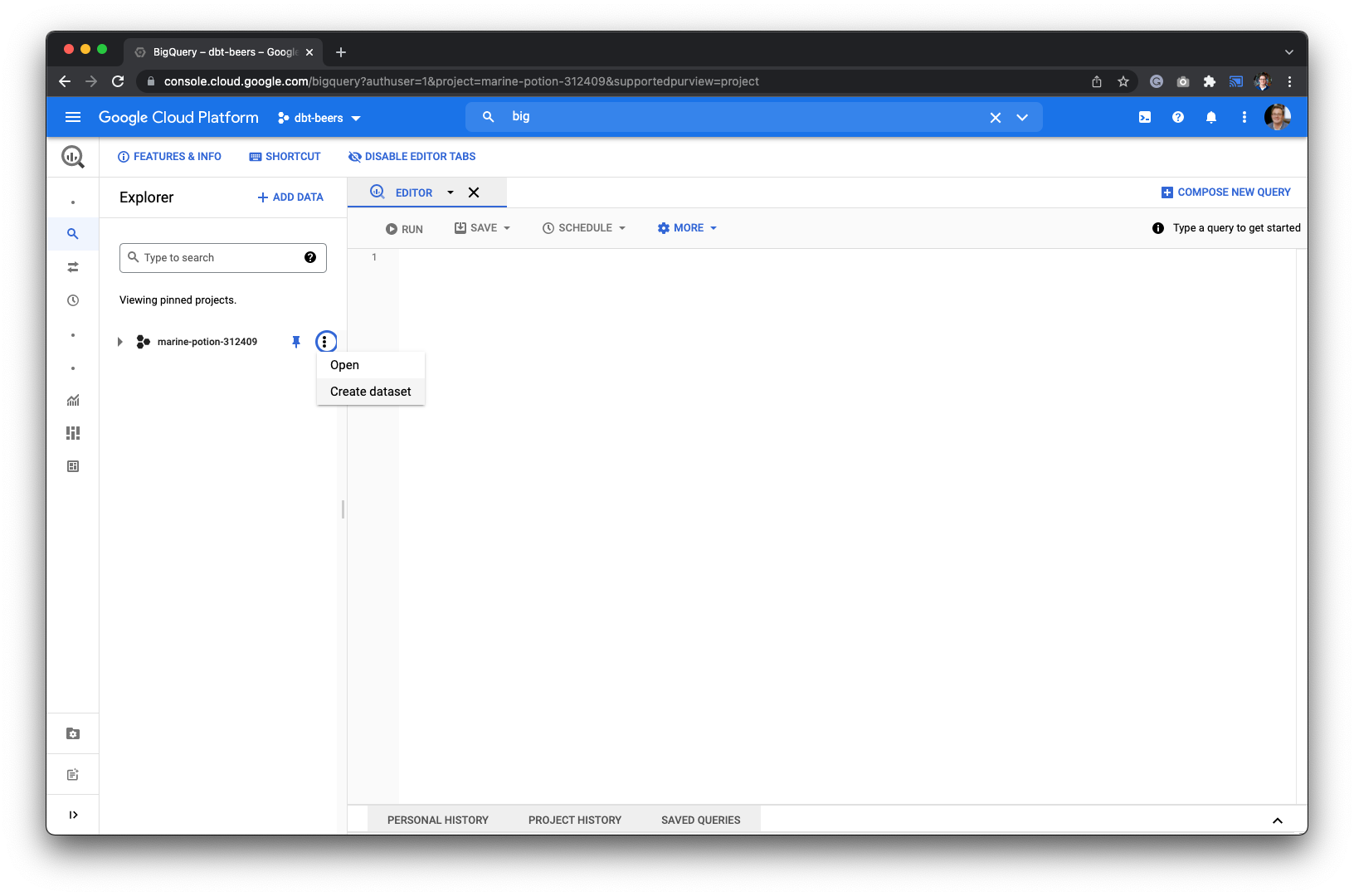Open the Help question mark in header
Viewport: 1354px width, 896px height.
pos(1178,117)
